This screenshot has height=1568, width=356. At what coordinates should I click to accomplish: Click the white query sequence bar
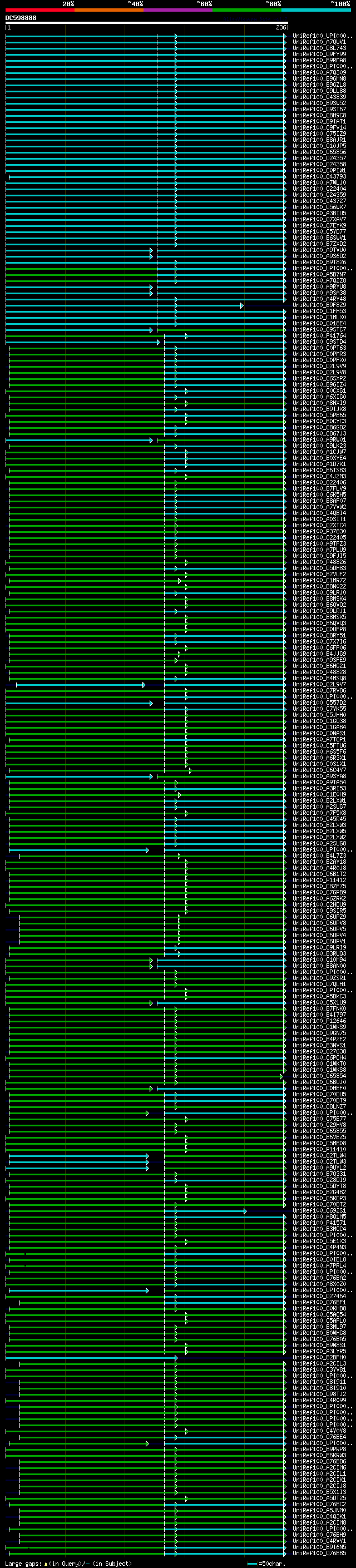(x=146, y=23)
